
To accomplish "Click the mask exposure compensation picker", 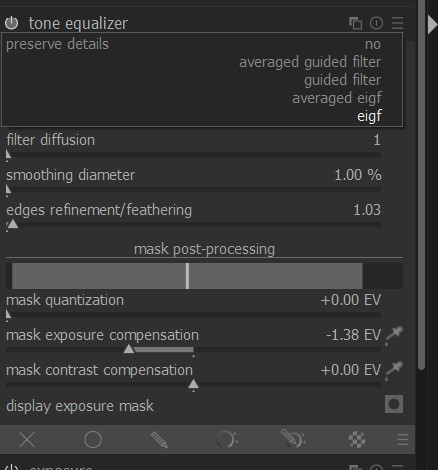I will click(394, 335).
